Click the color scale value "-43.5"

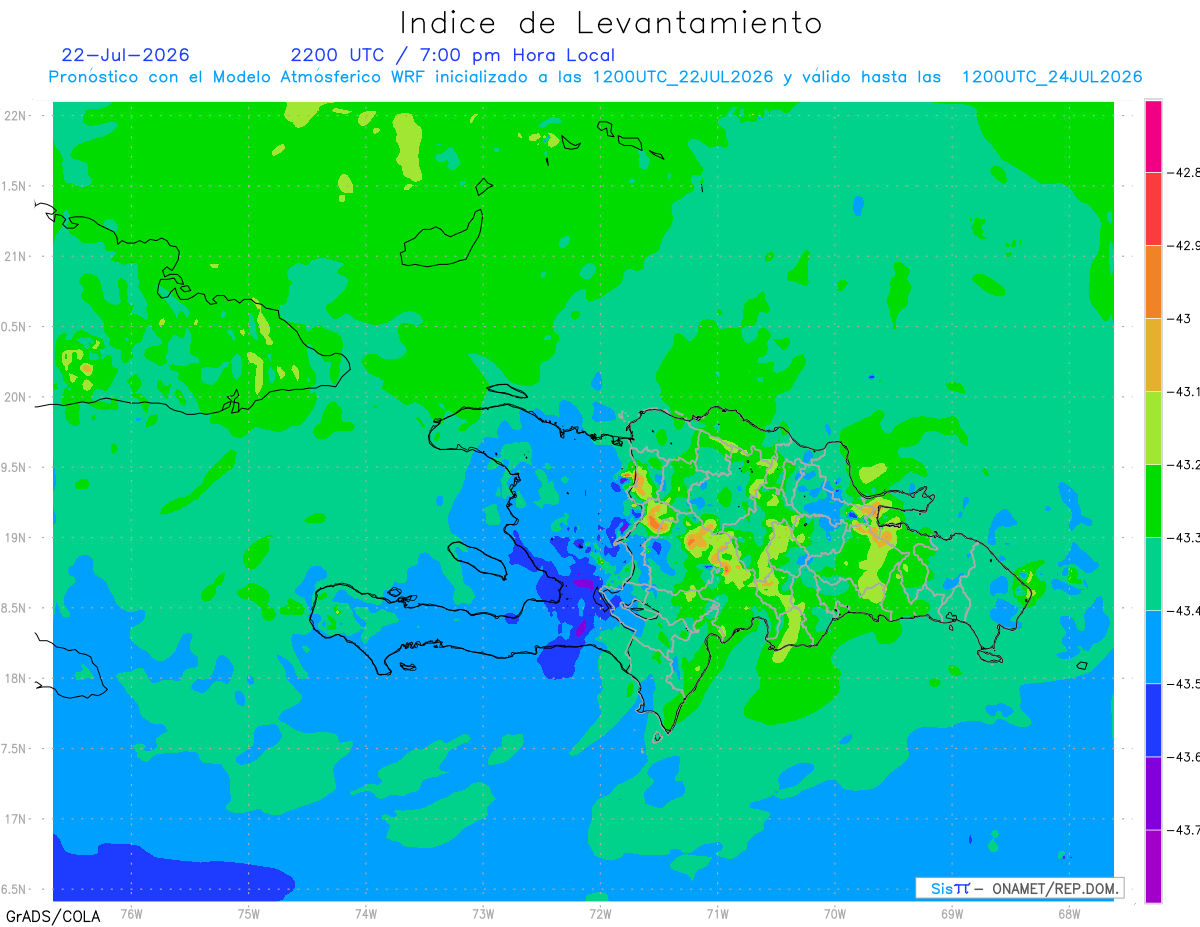click(1184, 683)
